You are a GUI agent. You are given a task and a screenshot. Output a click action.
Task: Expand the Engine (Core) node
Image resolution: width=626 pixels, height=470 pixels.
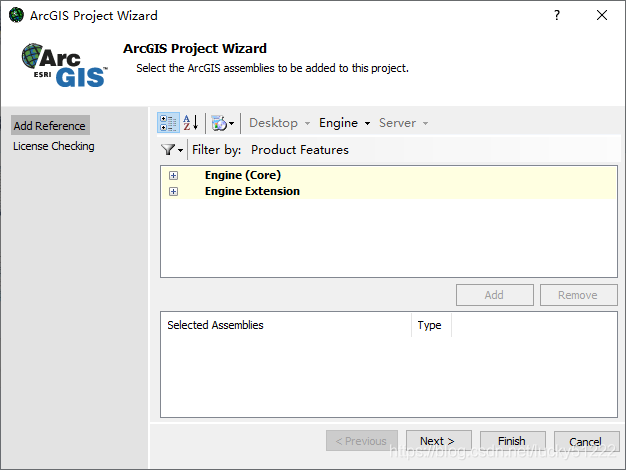(173, 175)
